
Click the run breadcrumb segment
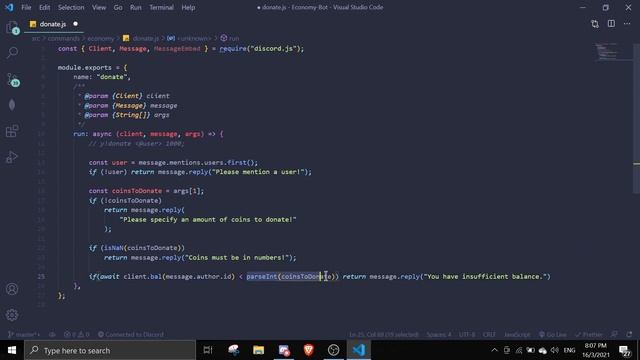pyautogui.click(x=234, y=38)
